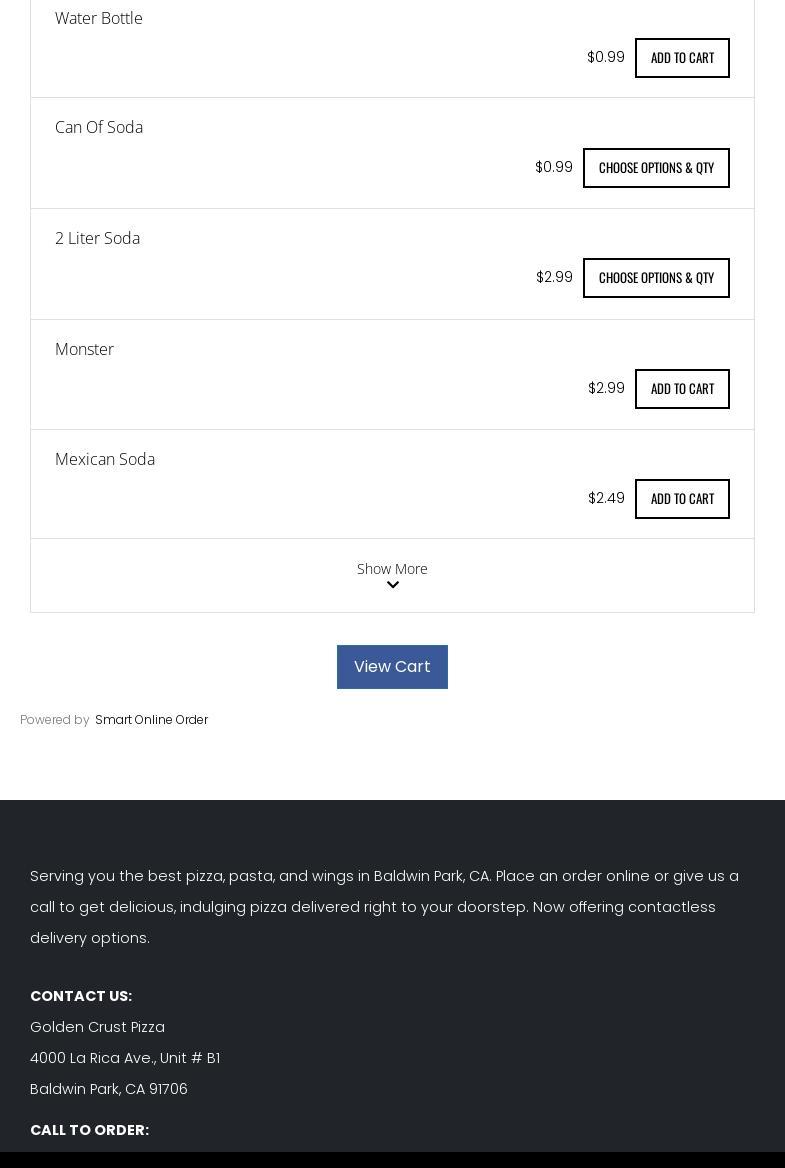Add the Water Bottle to cart
The height and width of the screenshot is (1168, 785).
[x=682, y=58]
